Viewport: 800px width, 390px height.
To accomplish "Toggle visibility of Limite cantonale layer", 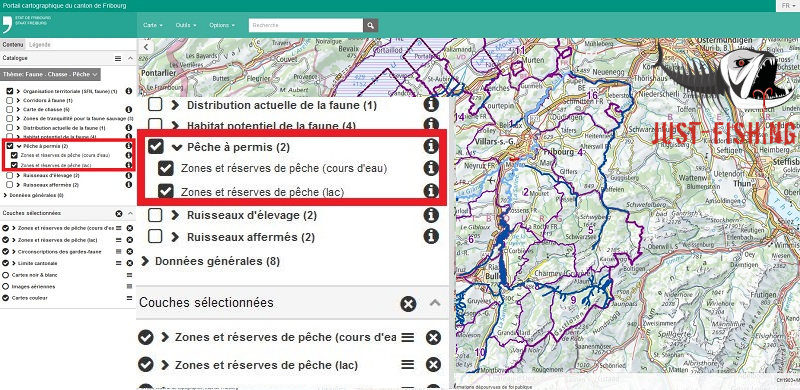I will (6, 263).
